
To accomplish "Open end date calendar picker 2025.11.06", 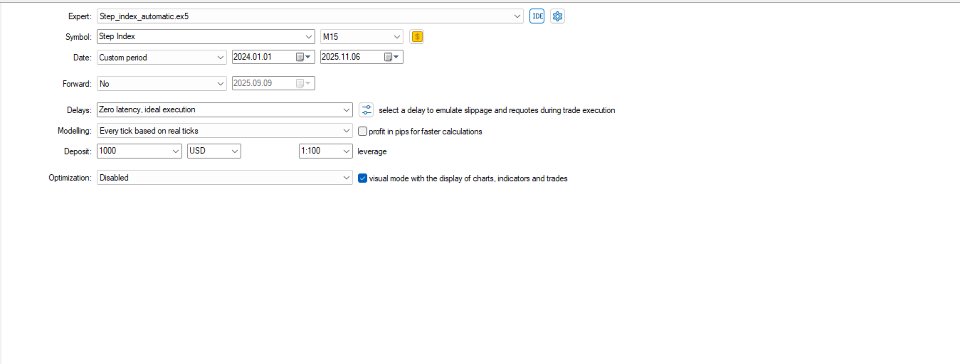I will [x=392, y=57].
